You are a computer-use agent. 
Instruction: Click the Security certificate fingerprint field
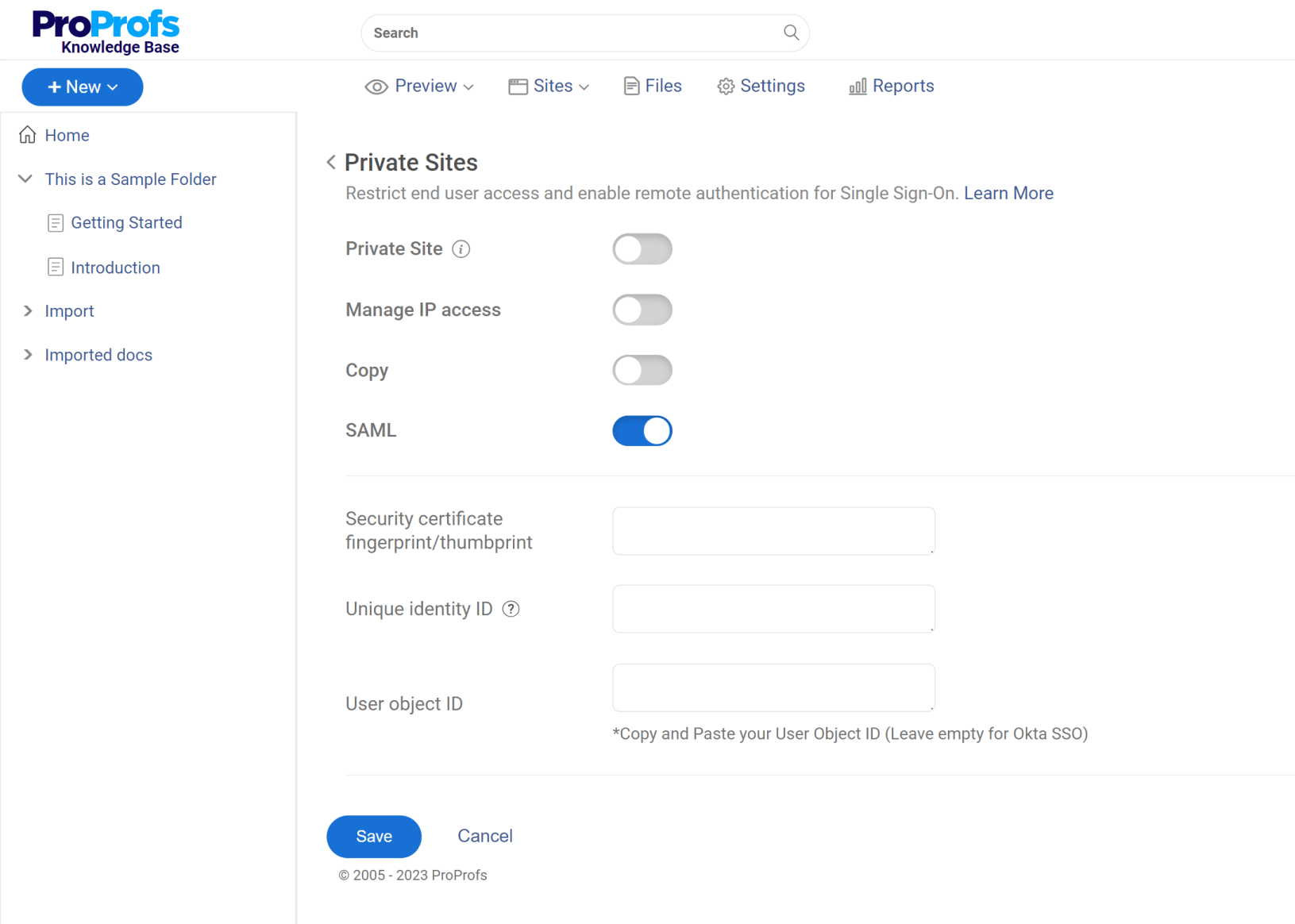pos(773,531)
